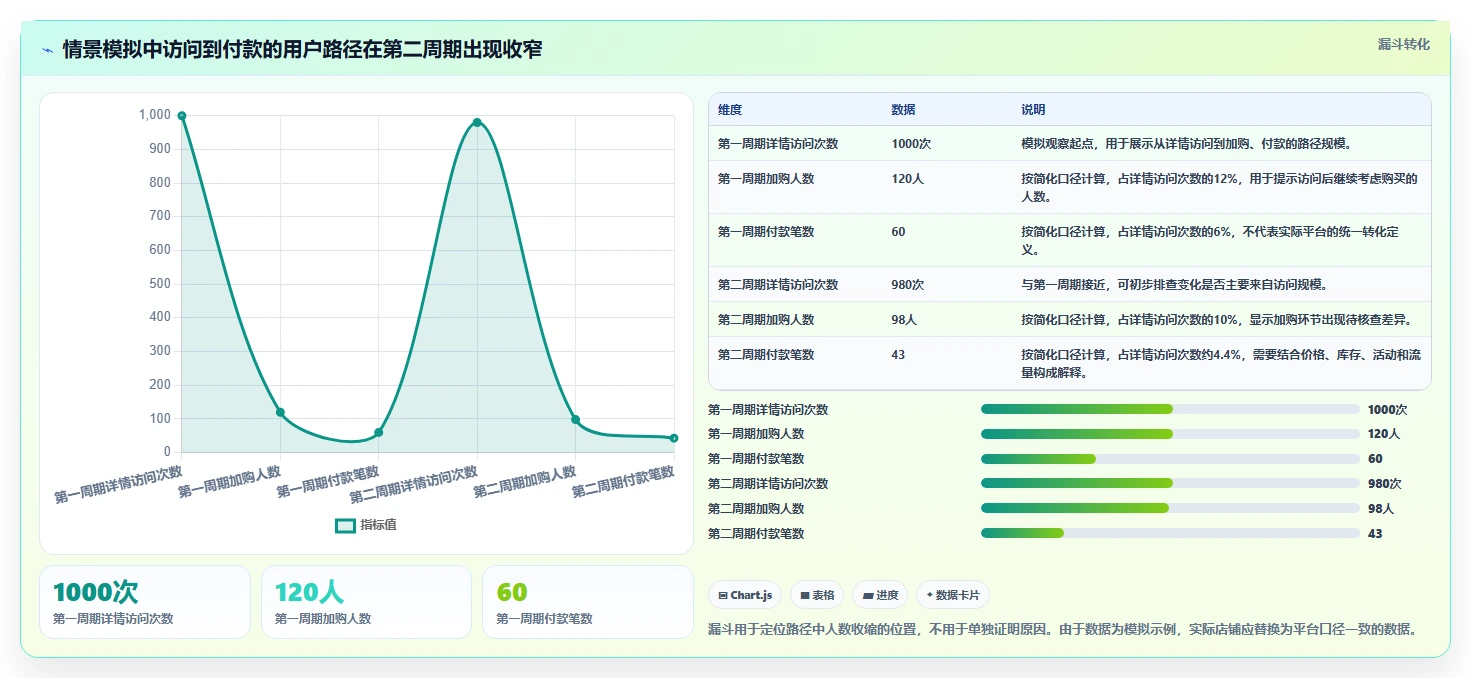The width and height of the screenshot is (1471, 678).
Task: Select the 表格 tag
Action: pyautogui.click(x=817, y=595)
